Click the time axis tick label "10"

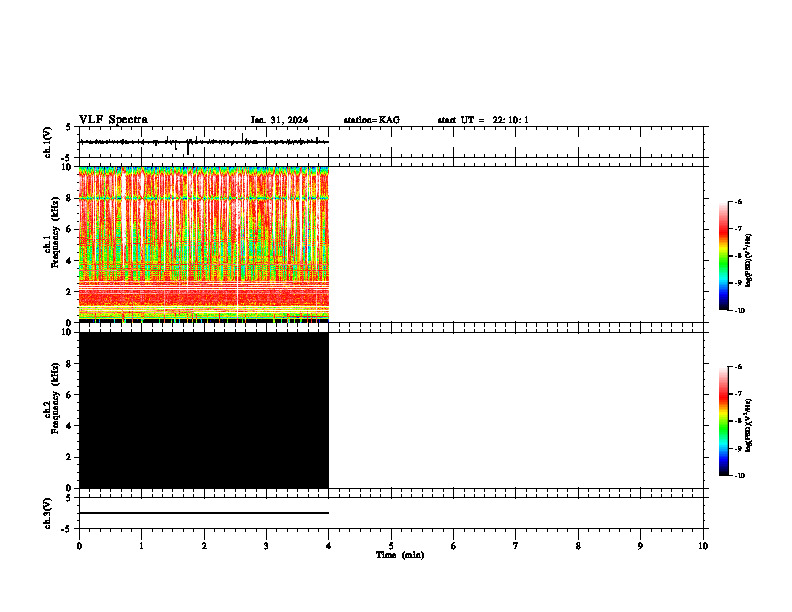tap(703, 546)
